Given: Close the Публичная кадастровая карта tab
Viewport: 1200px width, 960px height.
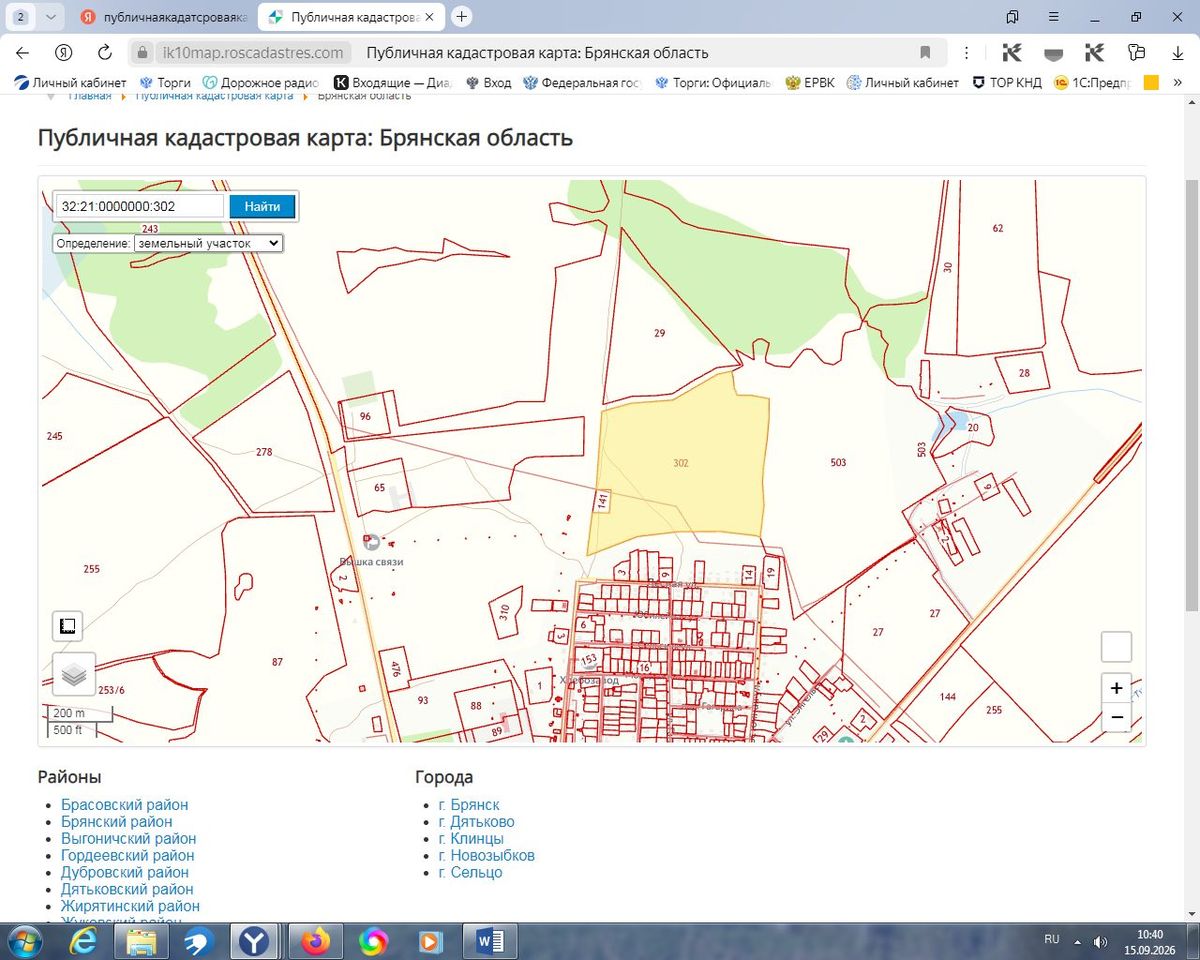Looking at the screenshot, I should [429, 18].
